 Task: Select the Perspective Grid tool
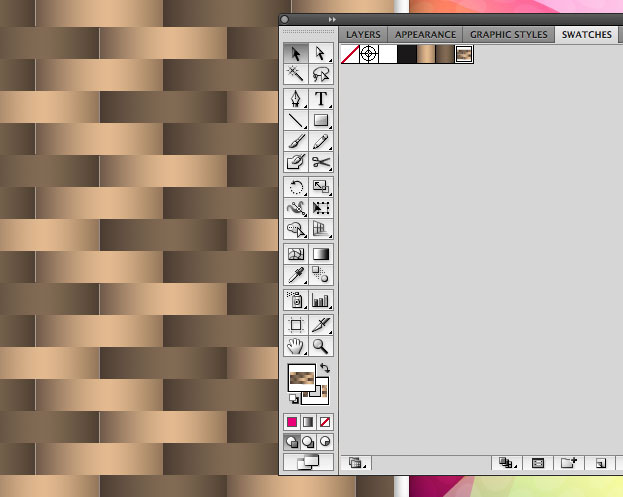point(321,229)
